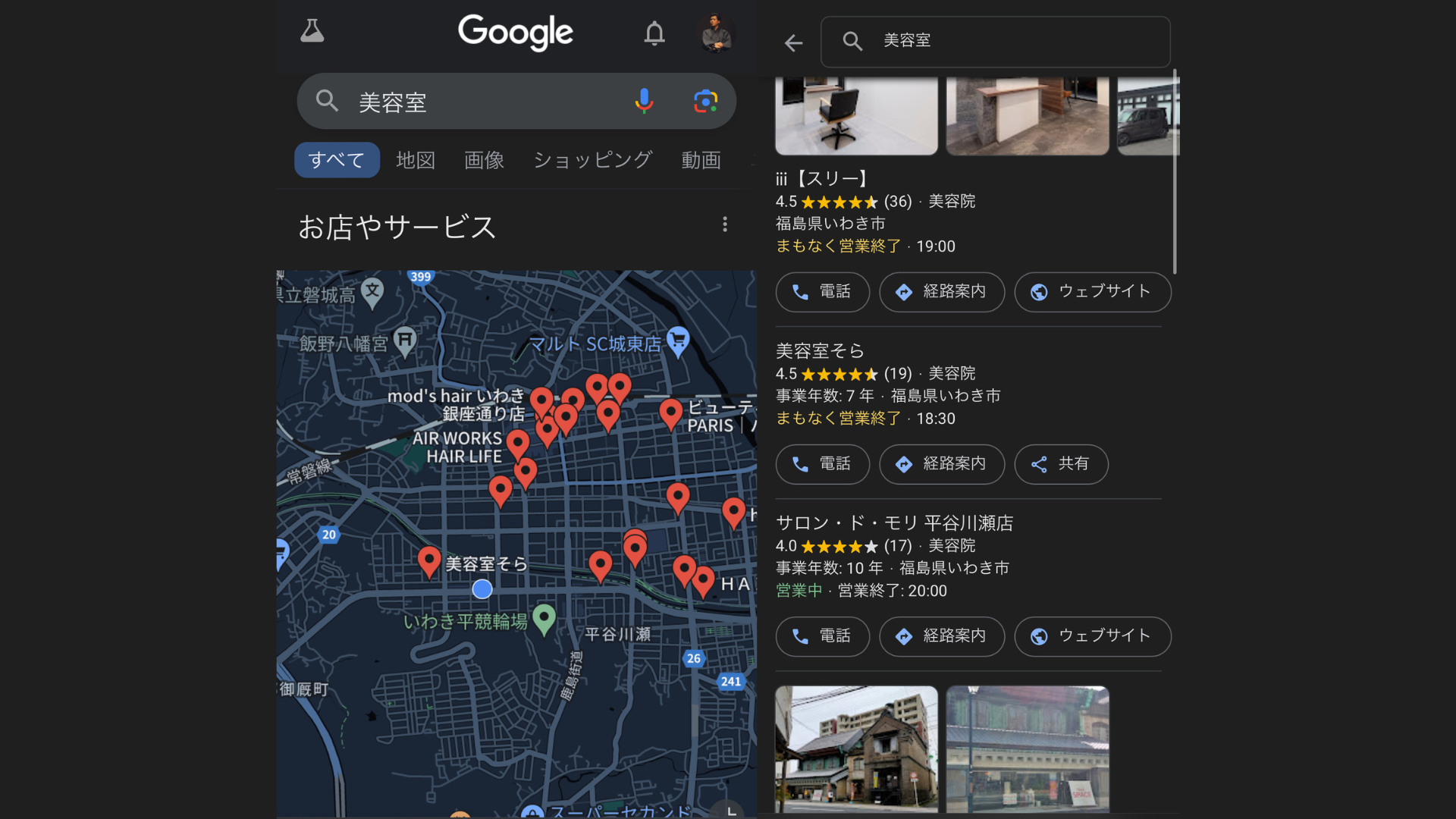The image size is (1456, 819).
Task: Click route 241 road badge
Action: pyautogui.click(x=731, y=681)
